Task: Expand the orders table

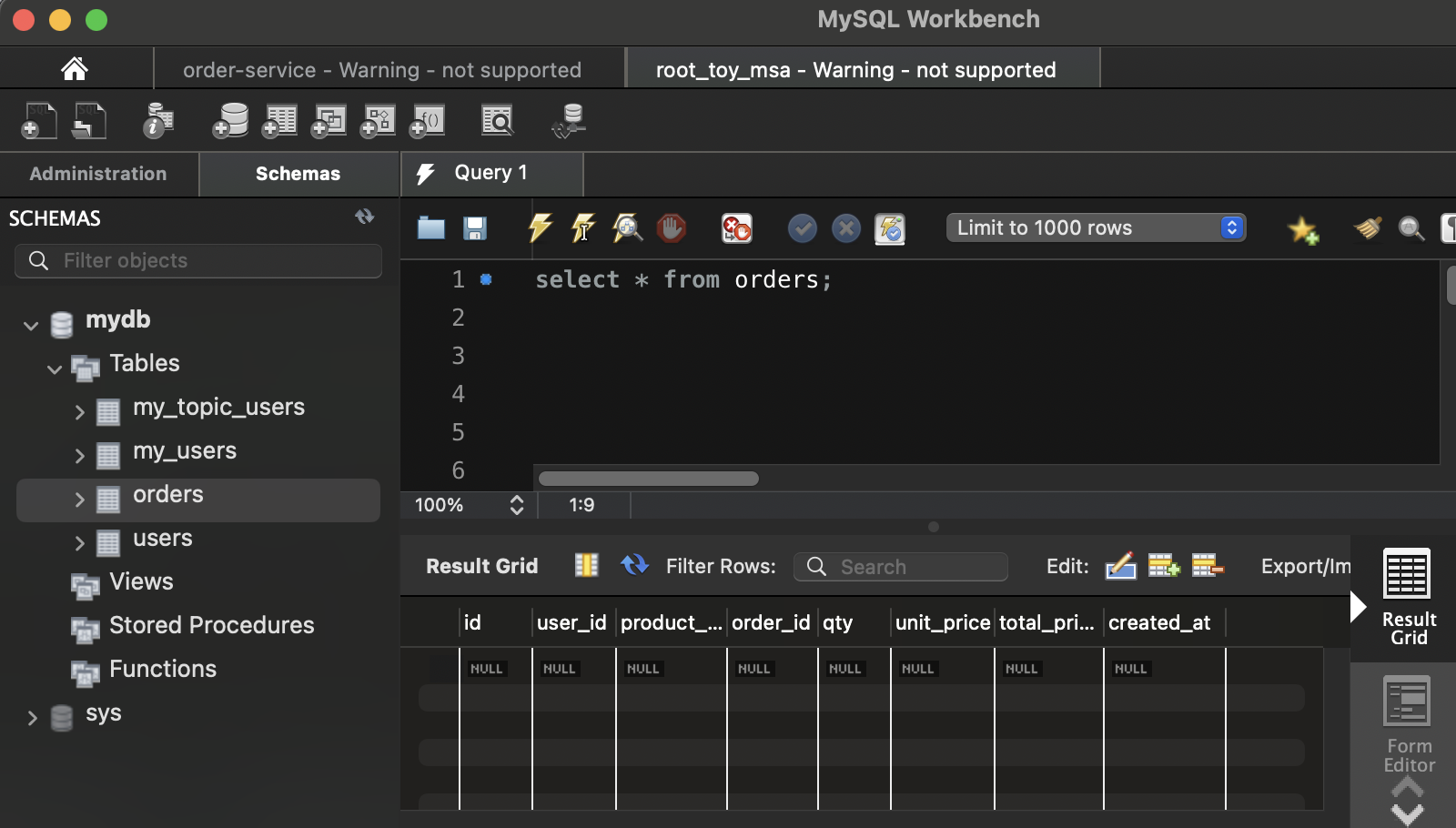Action: (79, 500)
